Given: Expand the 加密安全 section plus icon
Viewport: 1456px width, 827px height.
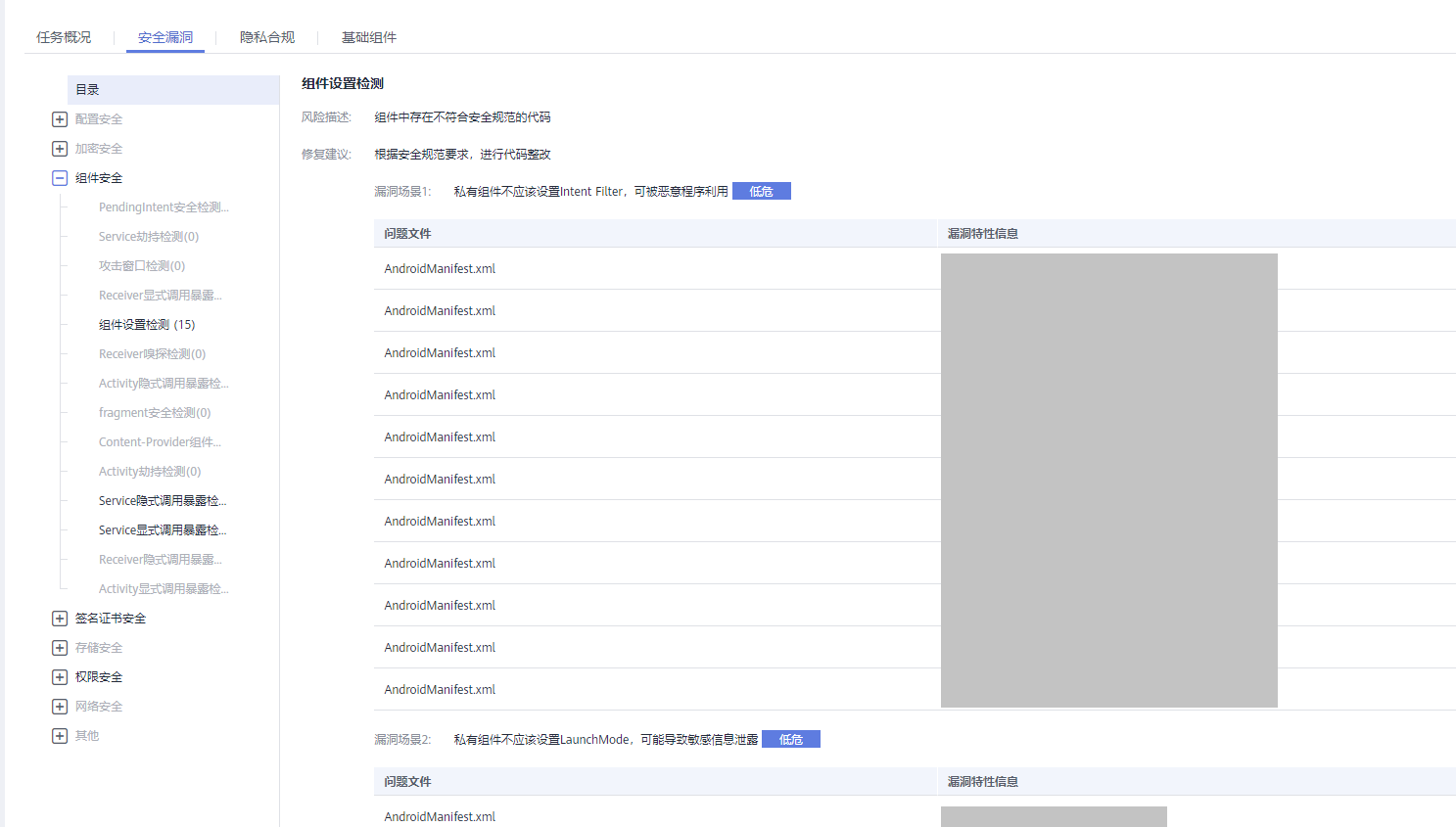Looking at the screenshot, I should [59, 148].
